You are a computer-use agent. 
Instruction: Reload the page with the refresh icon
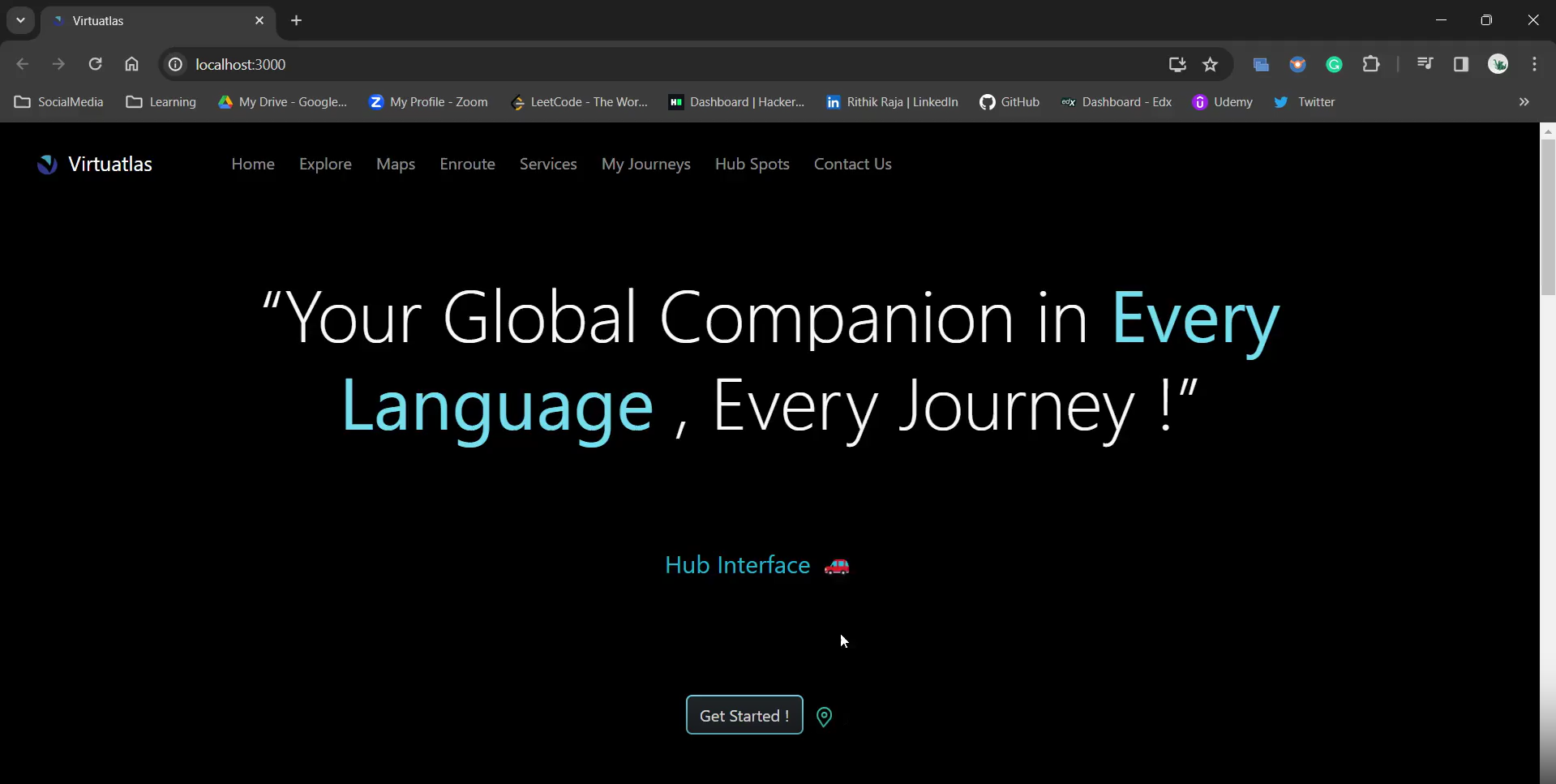[x=95, y=65]
